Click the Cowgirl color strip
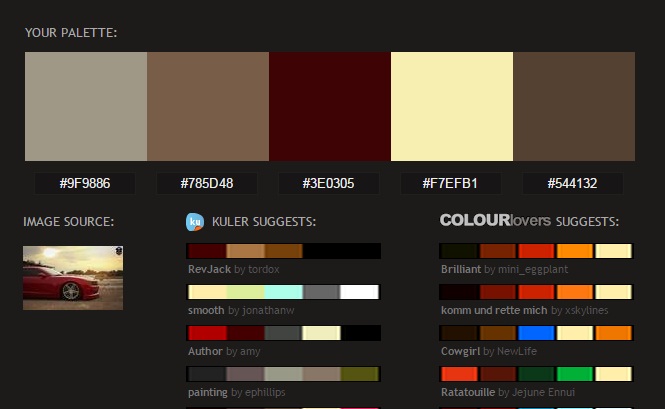The image size is (665, 409). click(x=536, y=333)
